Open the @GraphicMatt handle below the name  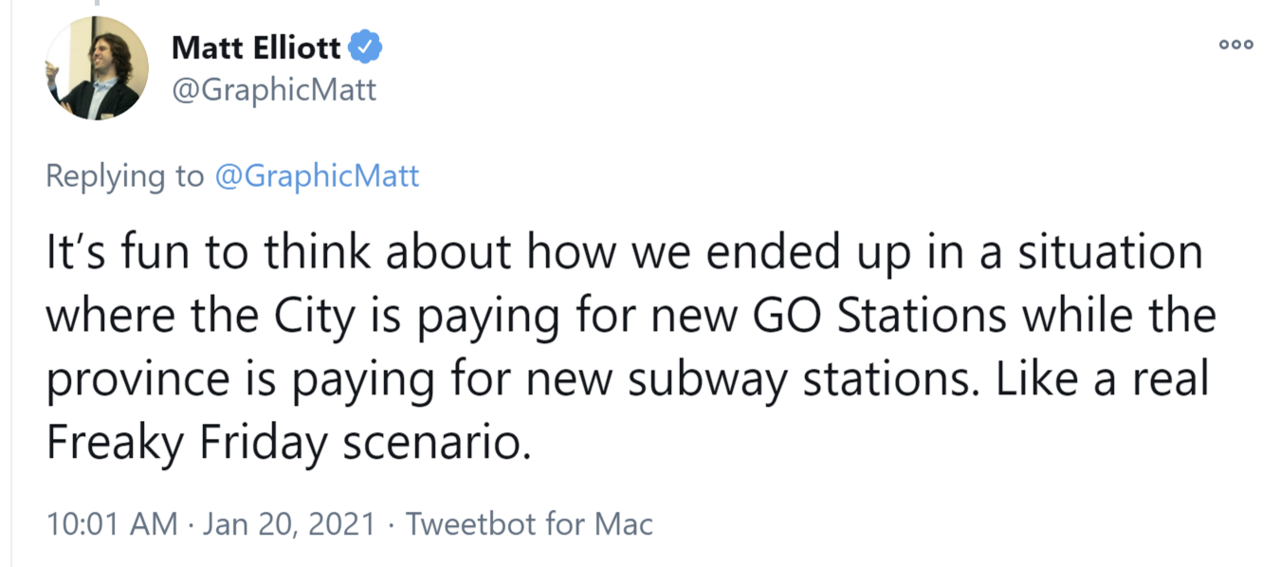coord(274,90)
